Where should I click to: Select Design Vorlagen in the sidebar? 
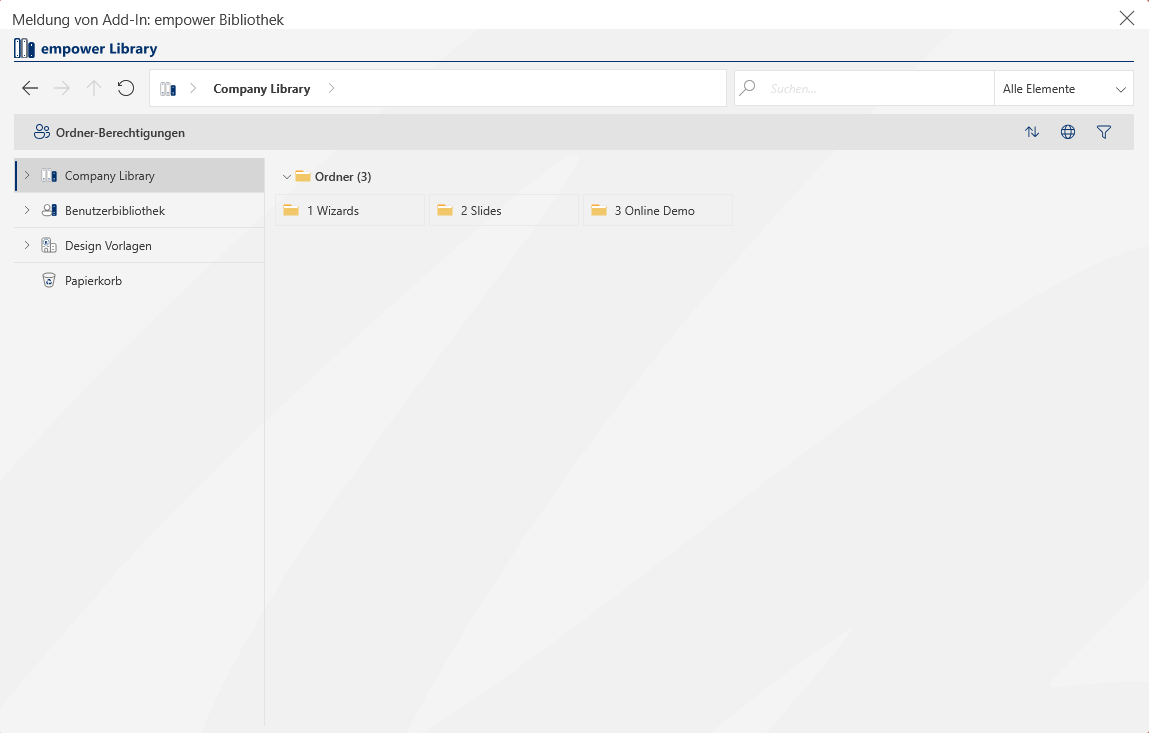click(140, 246)
